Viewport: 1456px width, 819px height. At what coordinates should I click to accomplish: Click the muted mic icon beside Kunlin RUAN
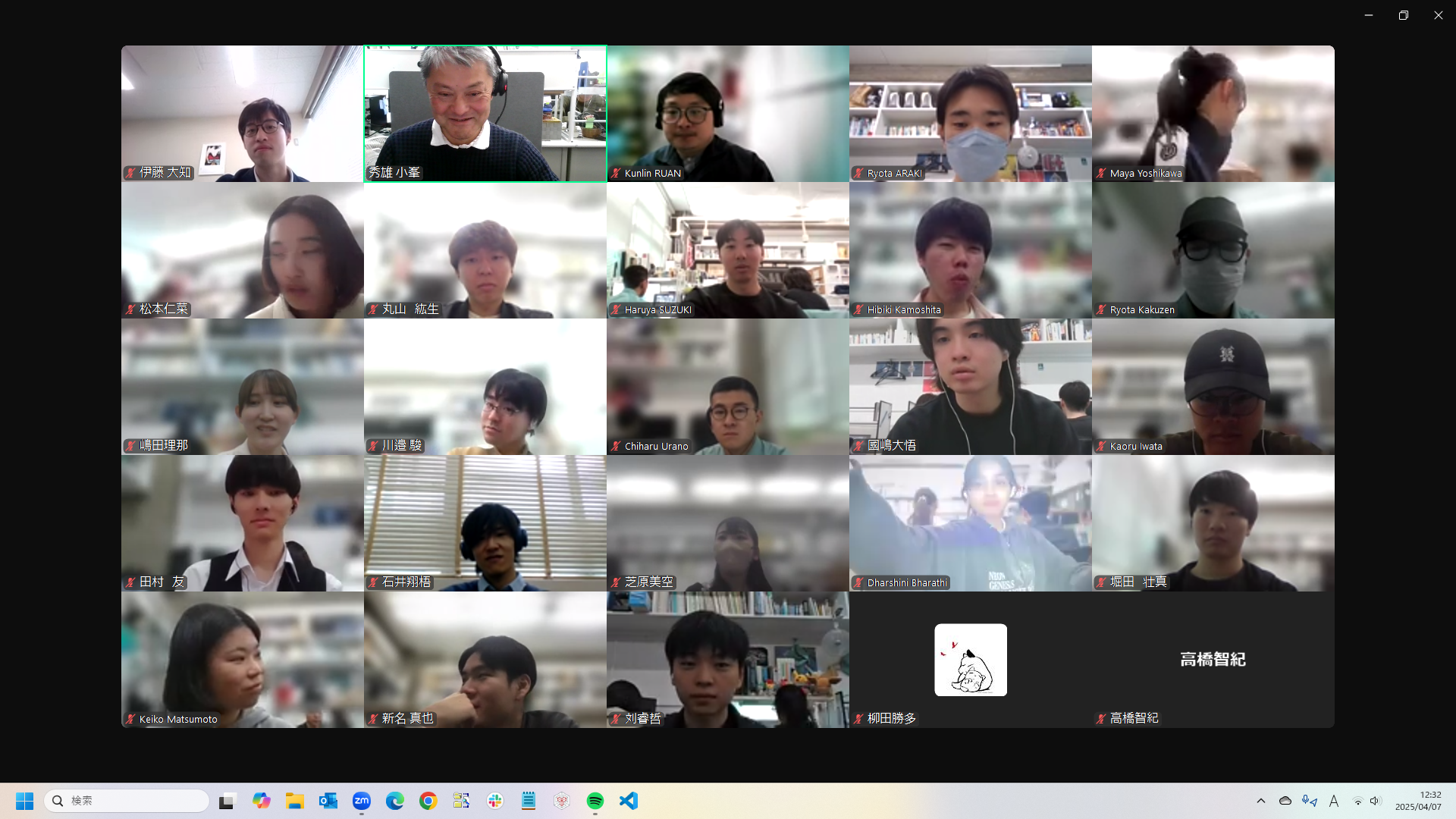coord(616,174)
